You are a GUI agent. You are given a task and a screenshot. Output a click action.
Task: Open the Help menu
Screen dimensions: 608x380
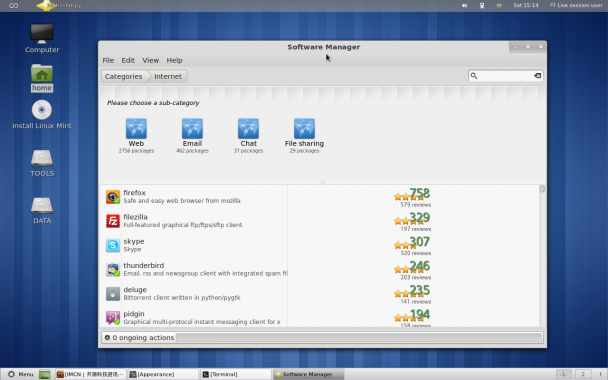coord(174,60)
